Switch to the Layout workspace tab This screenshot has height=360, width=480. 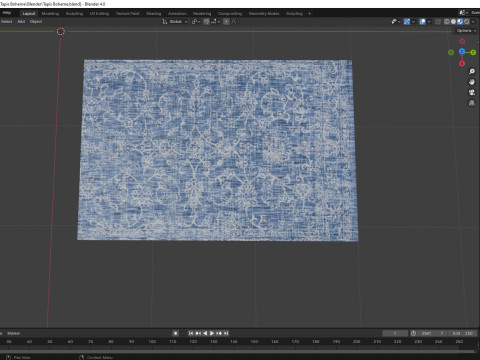click(29, 14)
